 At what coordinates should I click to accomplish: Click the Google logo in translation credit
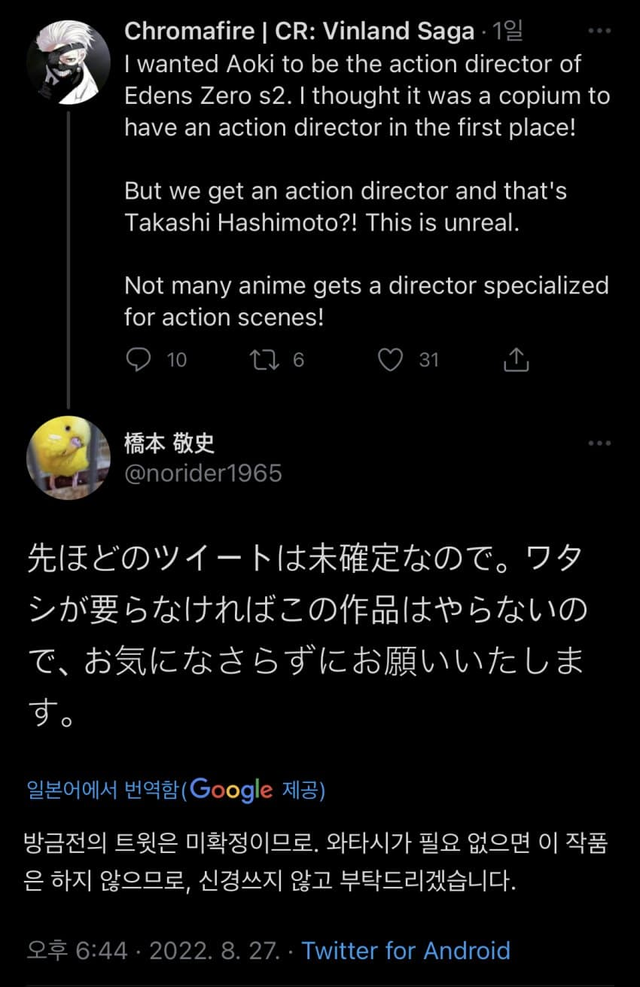coord(232,790)
